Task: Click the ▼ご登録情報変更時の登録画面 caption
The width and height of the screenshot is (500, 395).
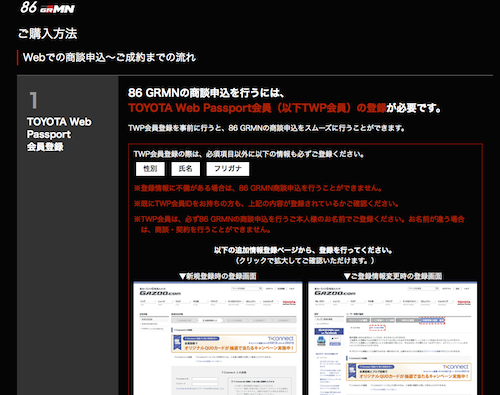Action: (393, 276)
